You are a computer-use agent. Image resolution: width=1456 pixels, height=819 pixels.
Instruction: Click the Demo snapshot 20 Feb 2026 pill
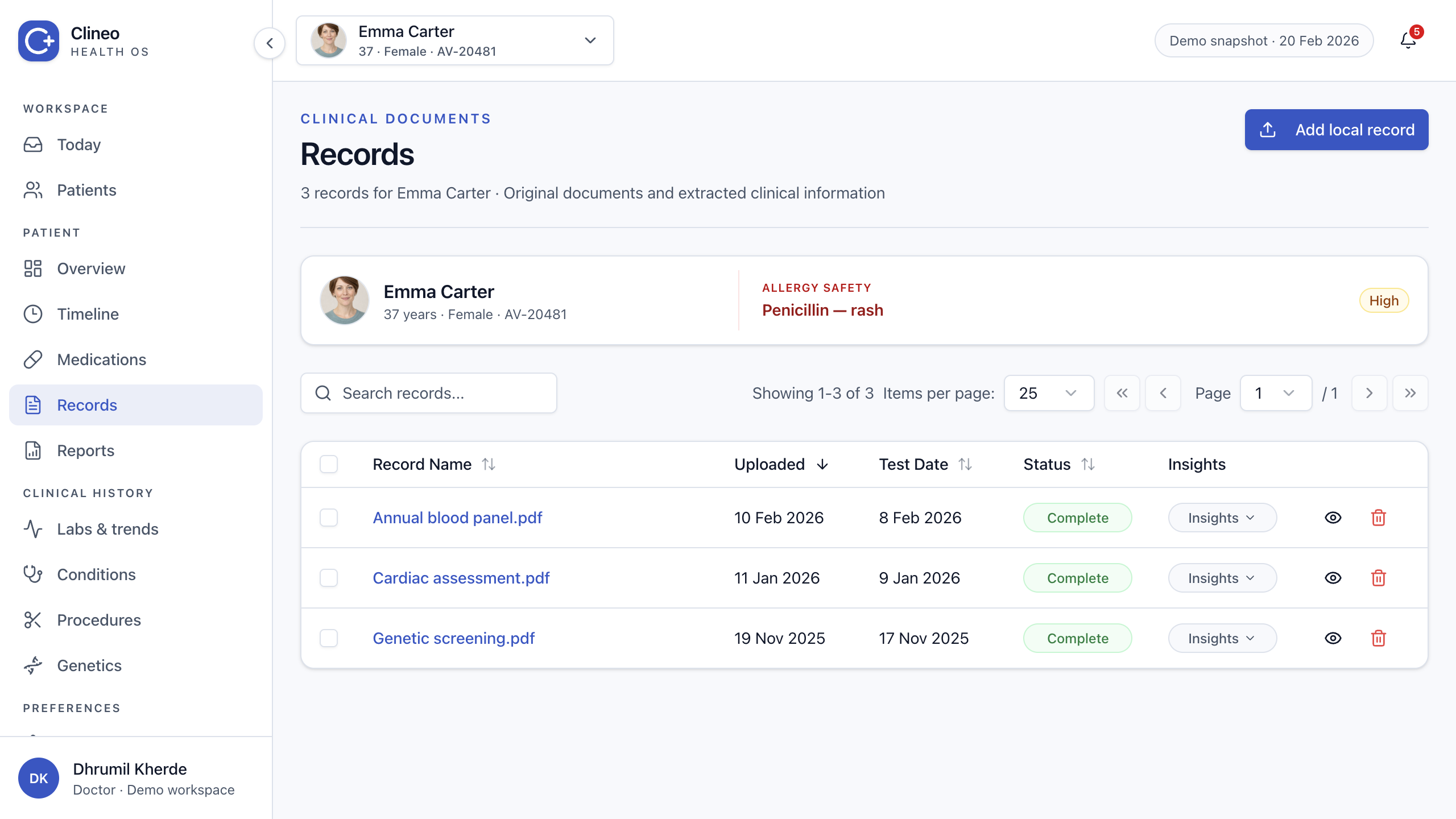1264,40
